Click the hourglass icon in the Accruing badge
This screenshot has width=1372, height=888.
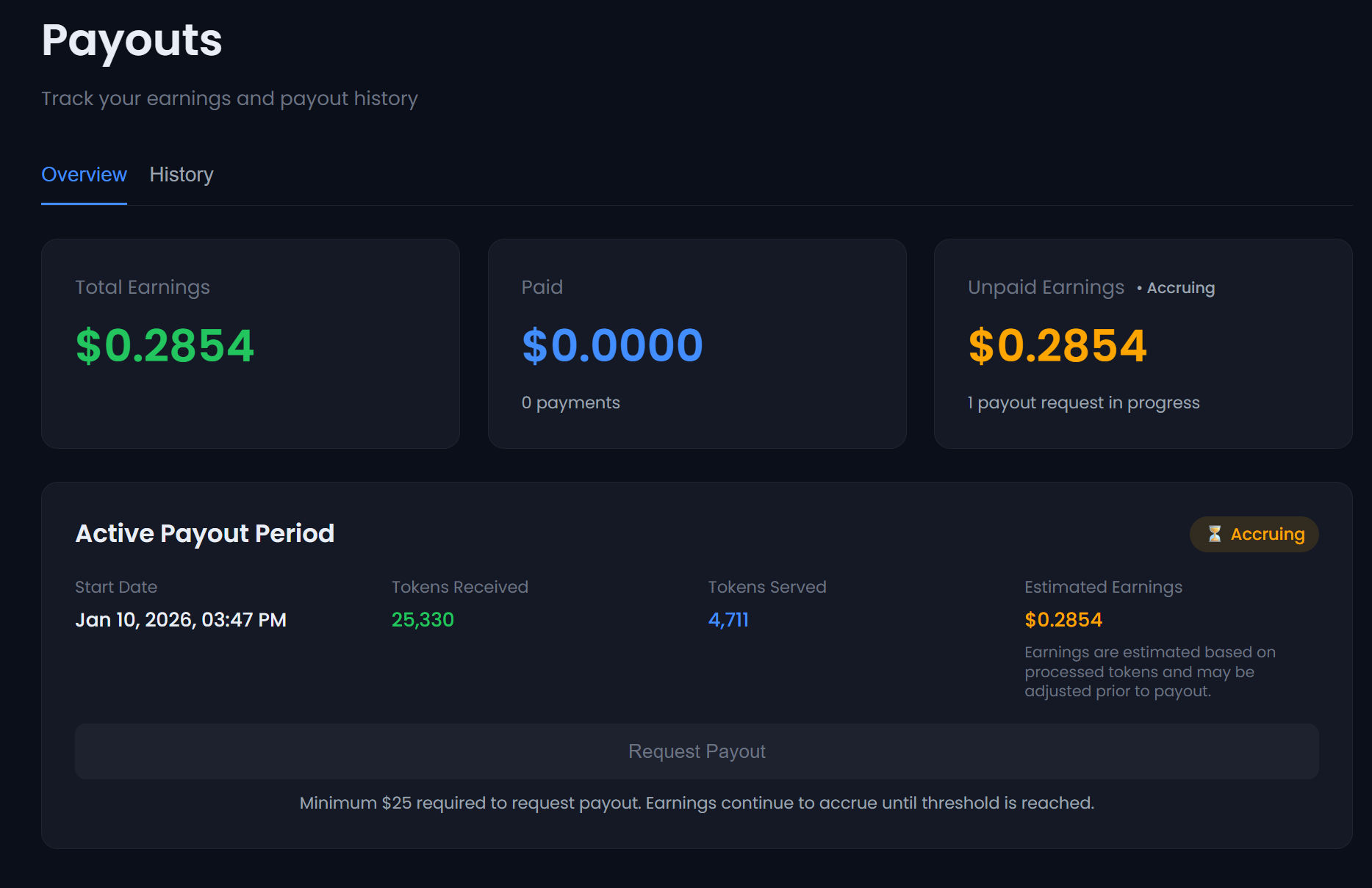coord(1216,534)
